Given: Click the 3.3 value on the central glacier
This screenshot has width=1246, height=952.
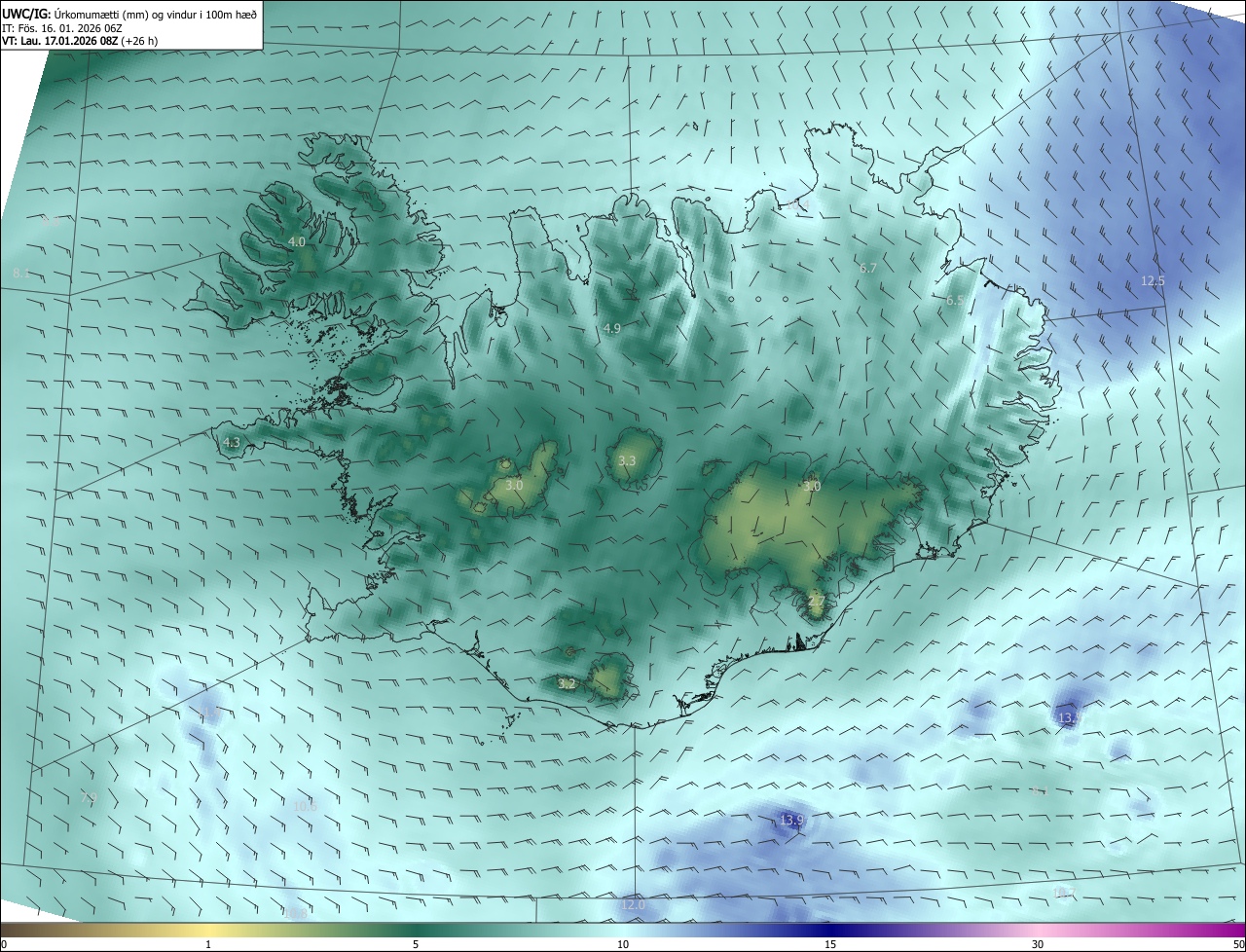Looking at the screenshot, I should click(627, 460).
